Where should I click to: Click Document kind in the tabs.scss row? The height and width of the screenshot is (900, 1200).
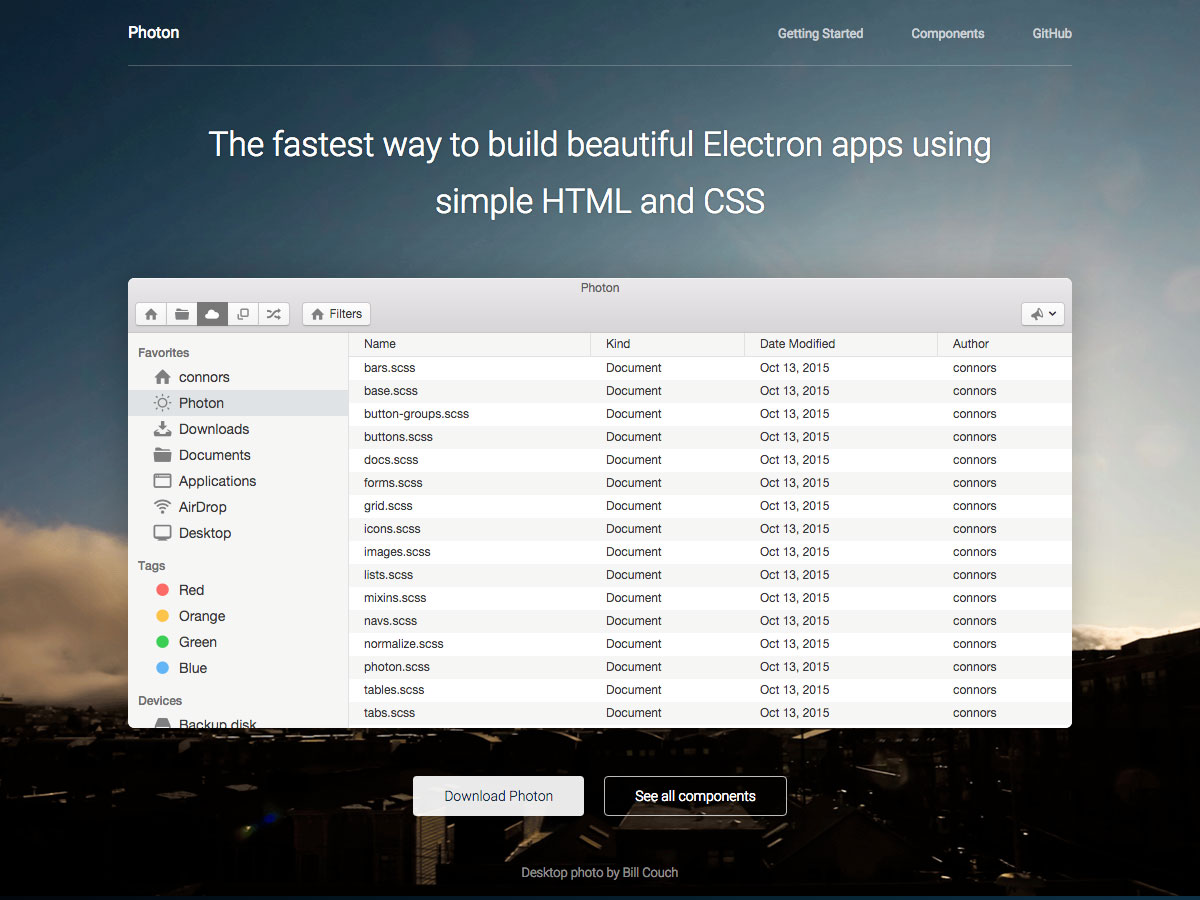click(x=634, y=713)
